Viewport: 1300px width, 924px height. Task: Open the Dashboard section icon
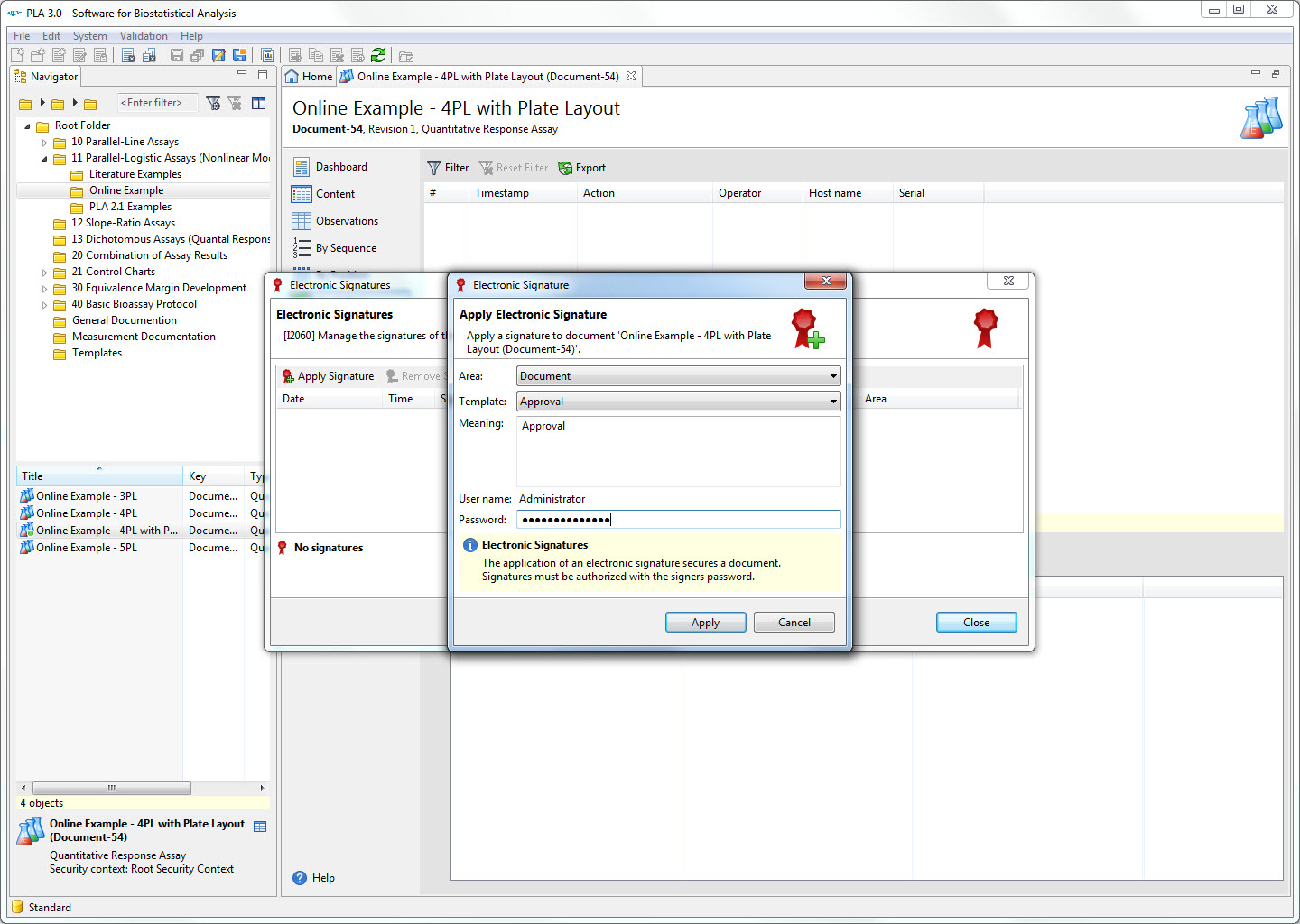point(302,167)
